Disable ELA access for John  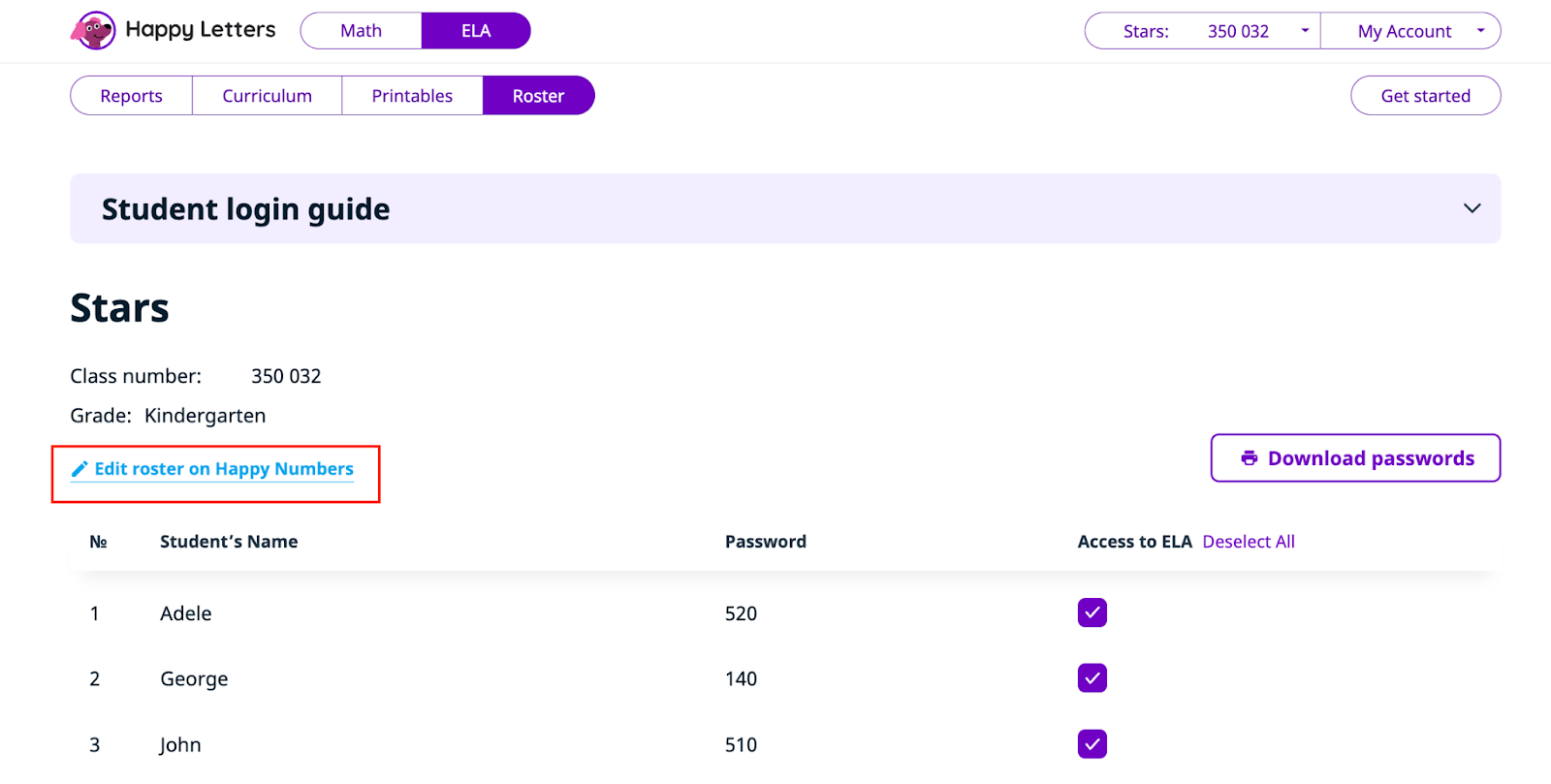click(1092, 744)
